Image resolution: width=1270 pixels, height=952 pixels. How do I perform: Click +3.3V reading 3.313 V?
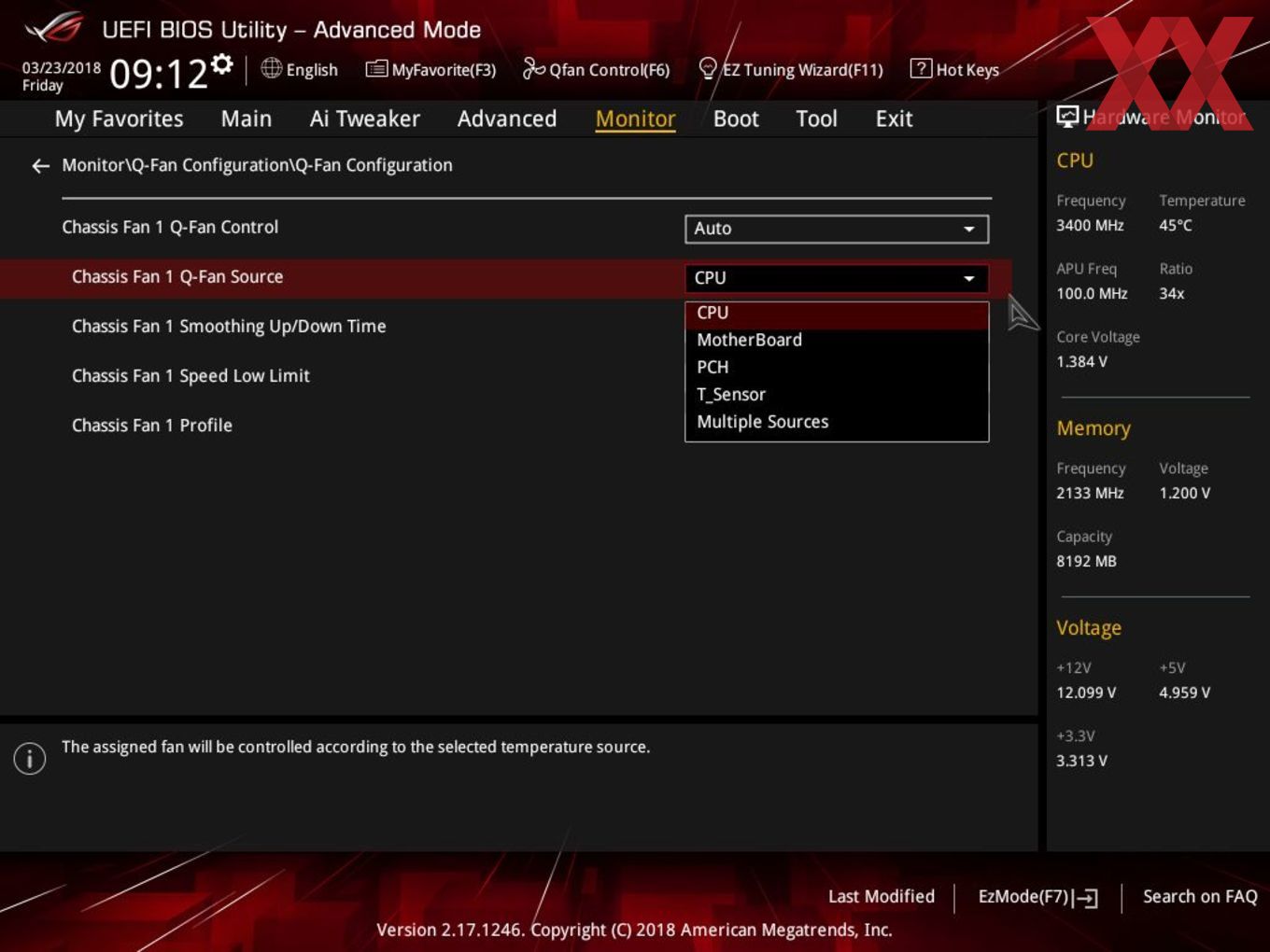1081,762
